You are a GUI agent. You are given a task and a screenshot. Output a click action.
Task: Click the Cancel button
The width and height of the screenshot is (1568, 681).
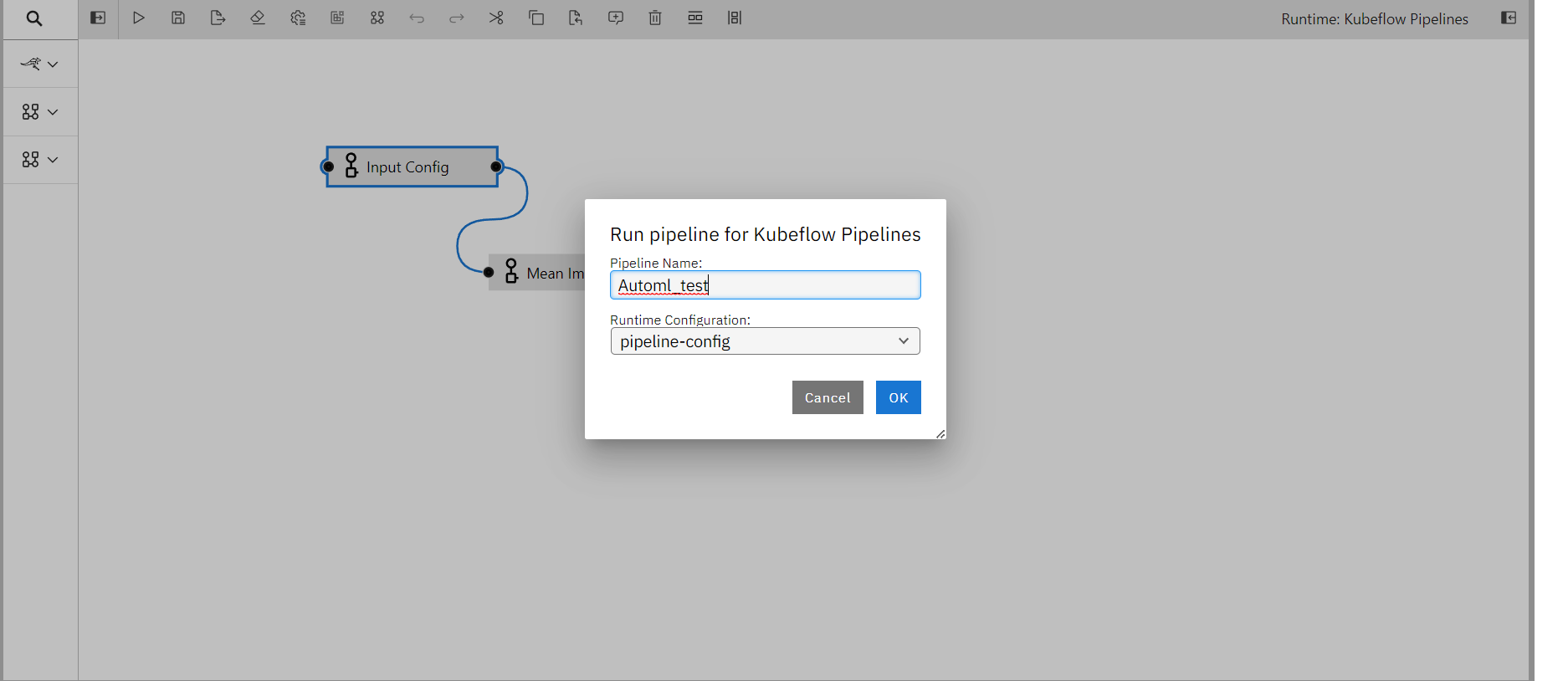click(828, 397)
